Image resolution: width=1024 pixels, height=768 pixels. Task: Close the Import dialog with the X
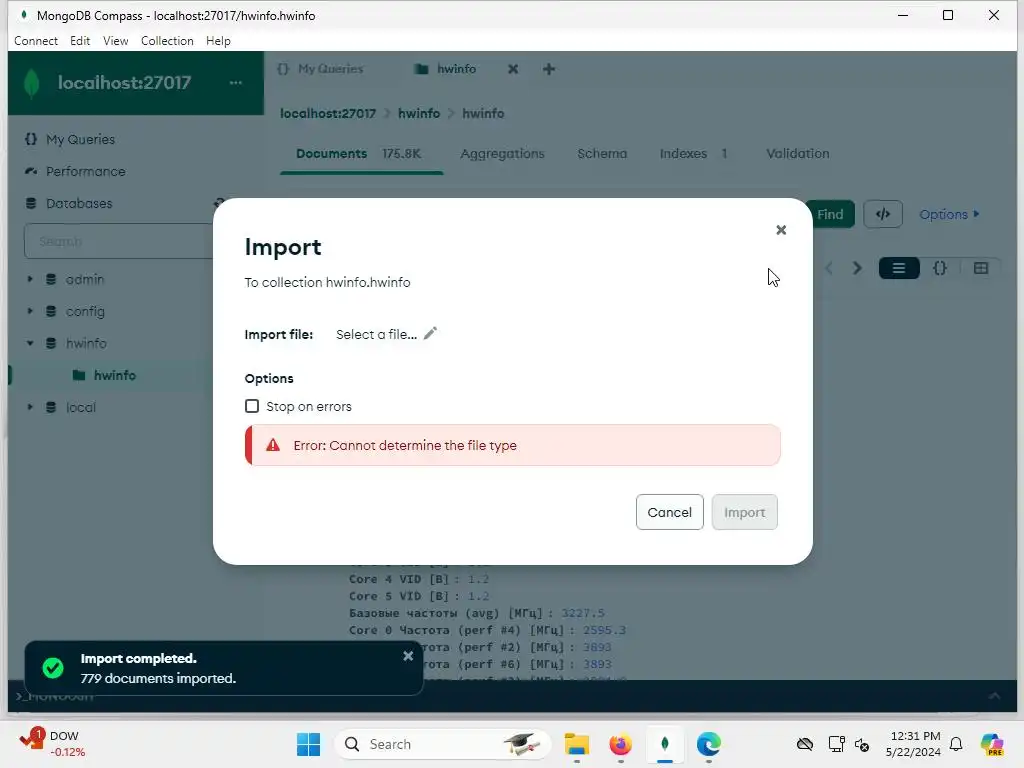780,230
